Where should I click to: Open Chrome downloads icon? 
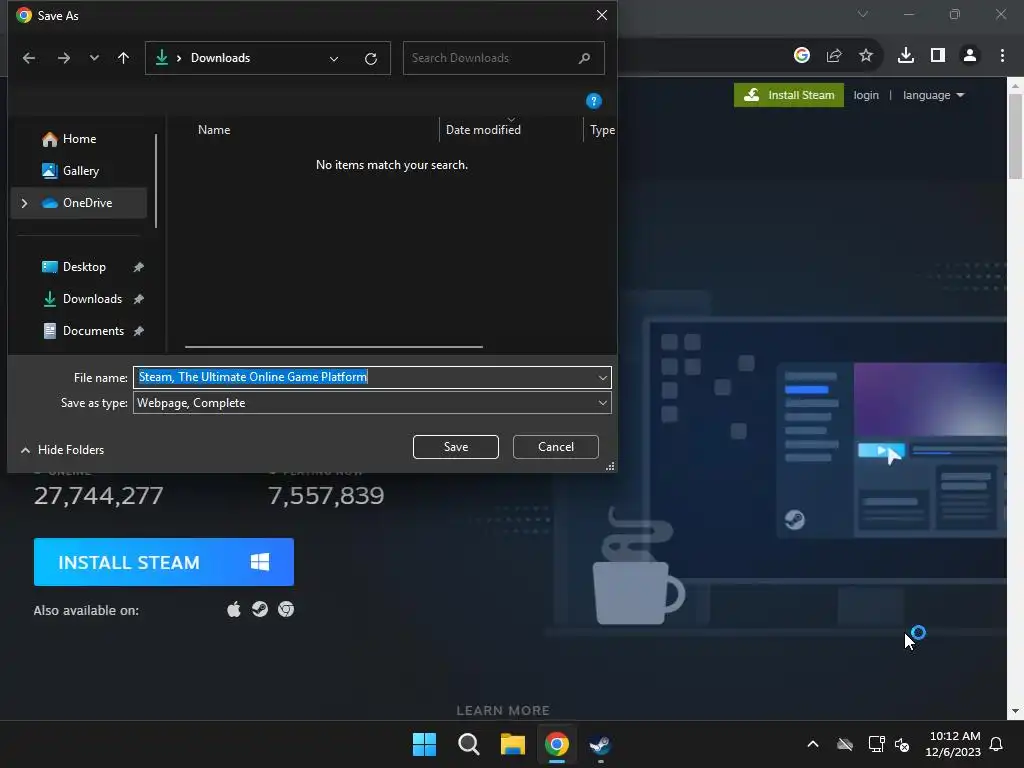[x=906, y=56]
